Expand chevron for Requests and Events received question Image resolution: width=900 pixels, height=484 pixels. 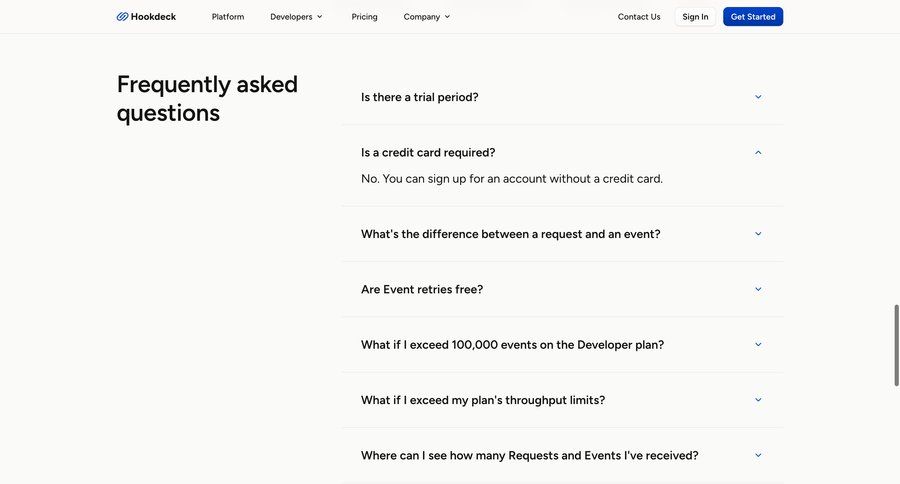tap(758, 455)
